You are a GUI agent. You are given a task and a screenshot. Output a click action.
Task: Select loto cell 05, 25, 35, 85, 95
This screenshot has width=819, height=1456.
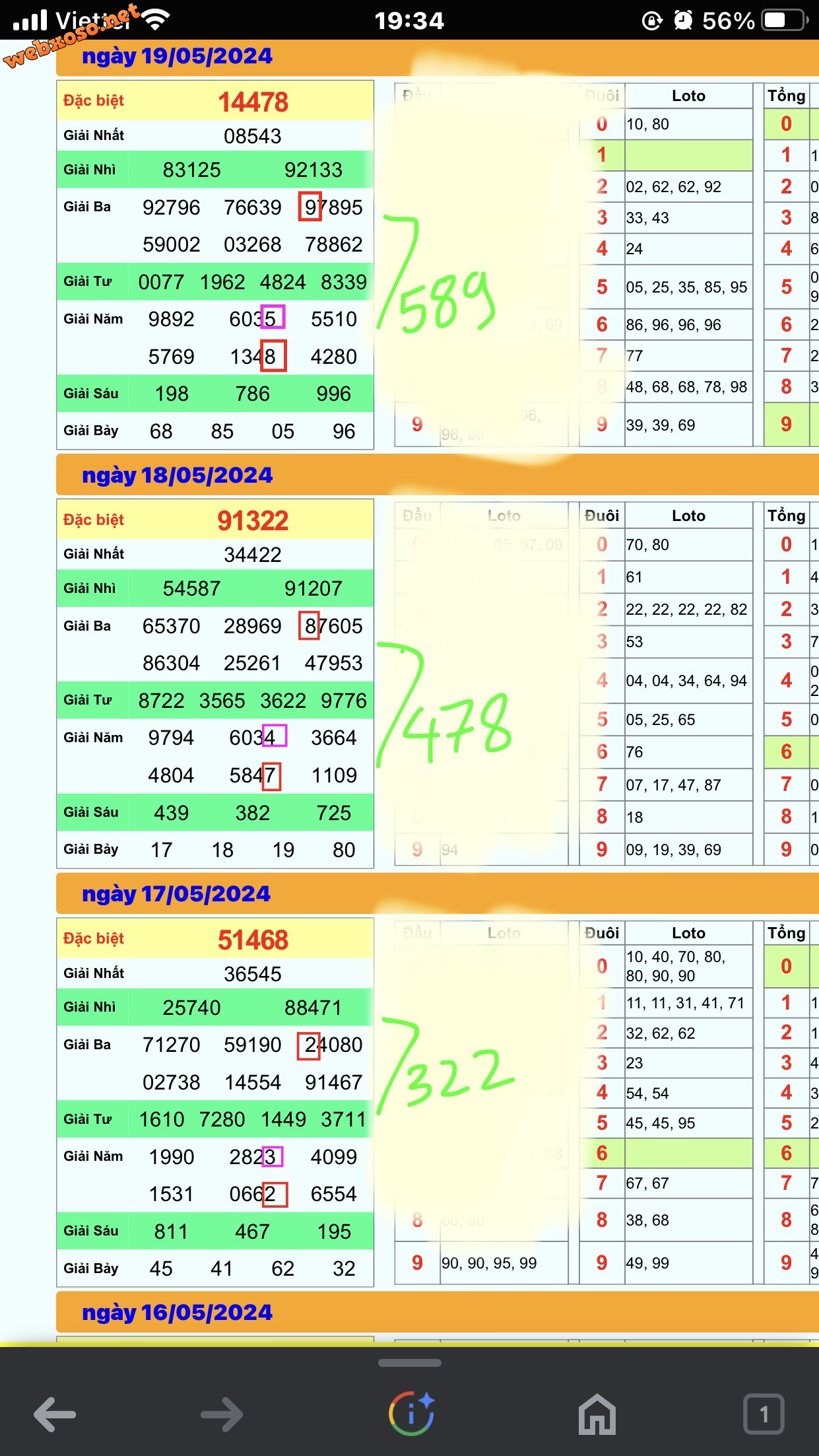click(687, 287)
